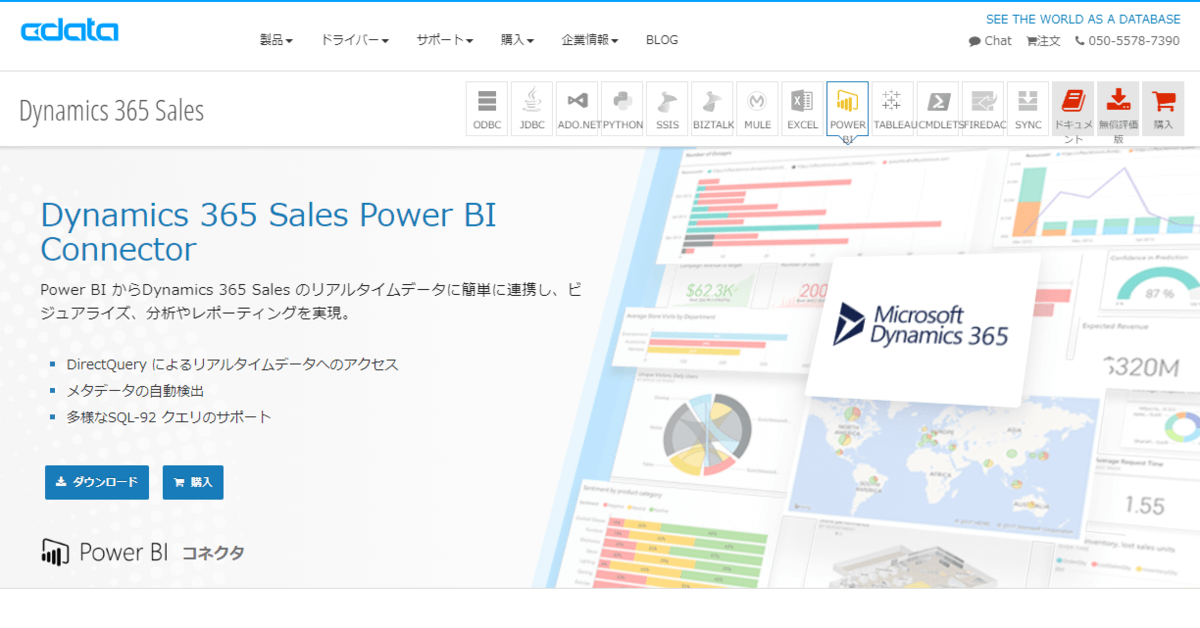Click the circular pie chart thumbnail
1200x628 pixels.
(x=705, y=435)
